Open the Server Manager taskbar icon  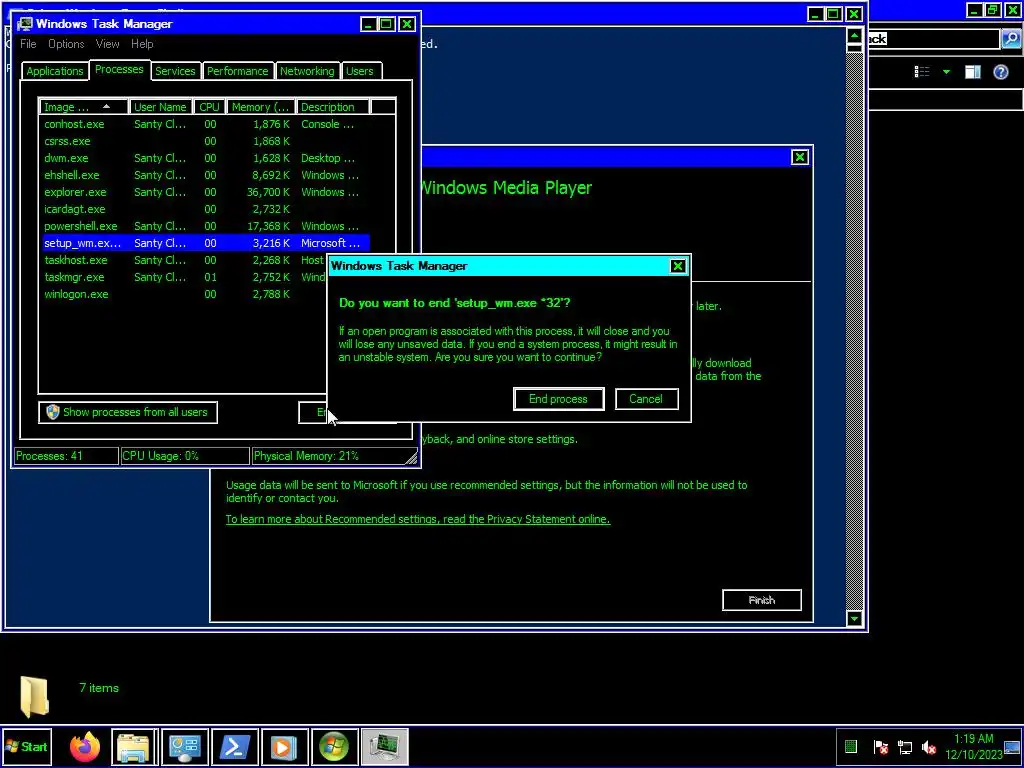point(184,747)
